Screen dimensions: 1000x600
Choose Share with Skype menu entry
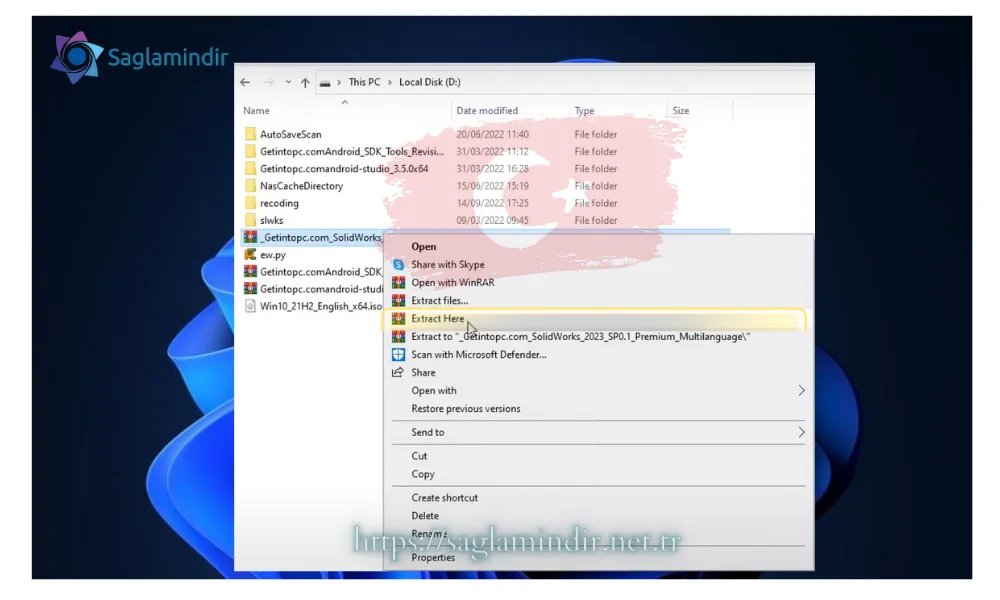click(x=448, y=265)
